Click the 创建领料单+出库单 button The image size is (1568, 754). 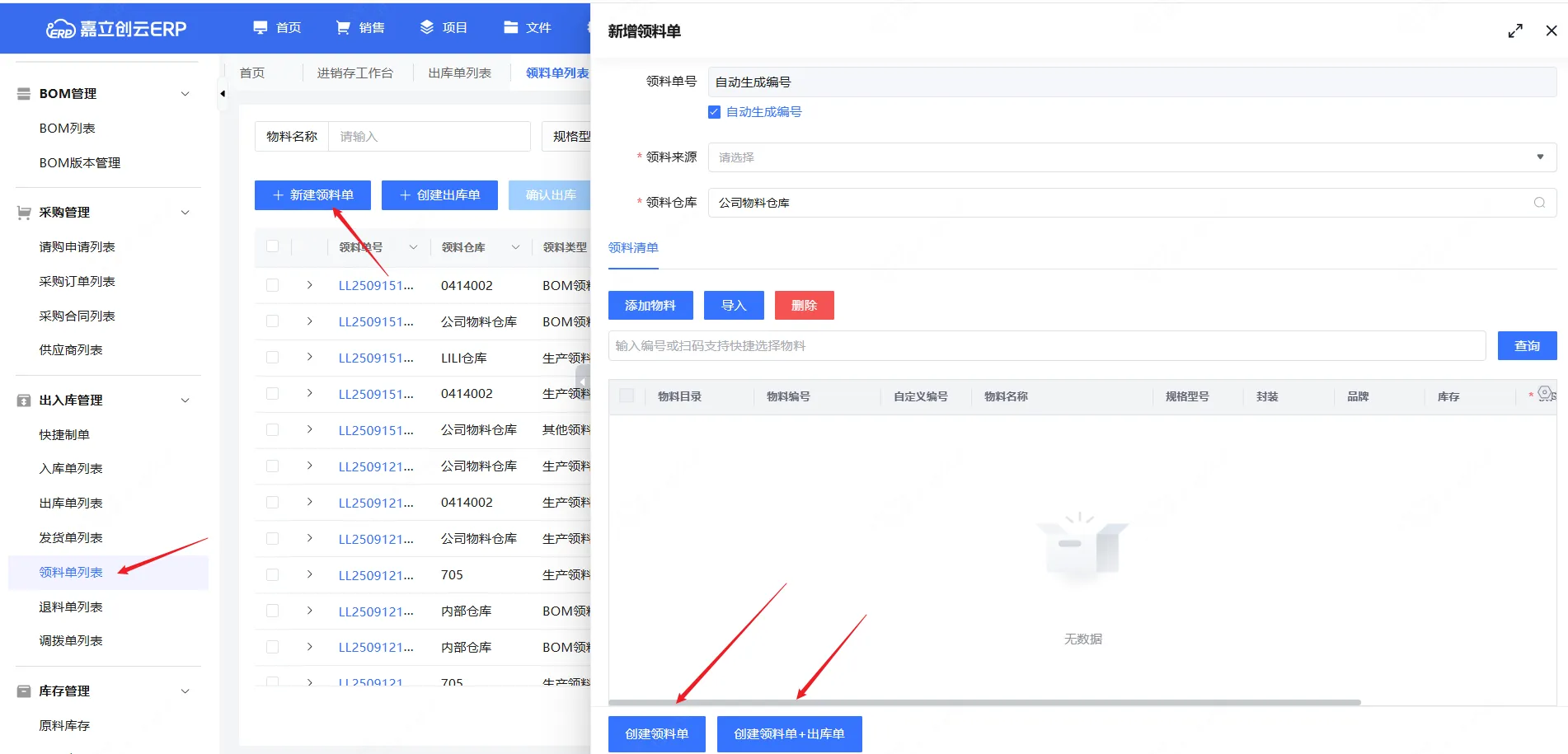pyautogui.click(x=789, y=734)
